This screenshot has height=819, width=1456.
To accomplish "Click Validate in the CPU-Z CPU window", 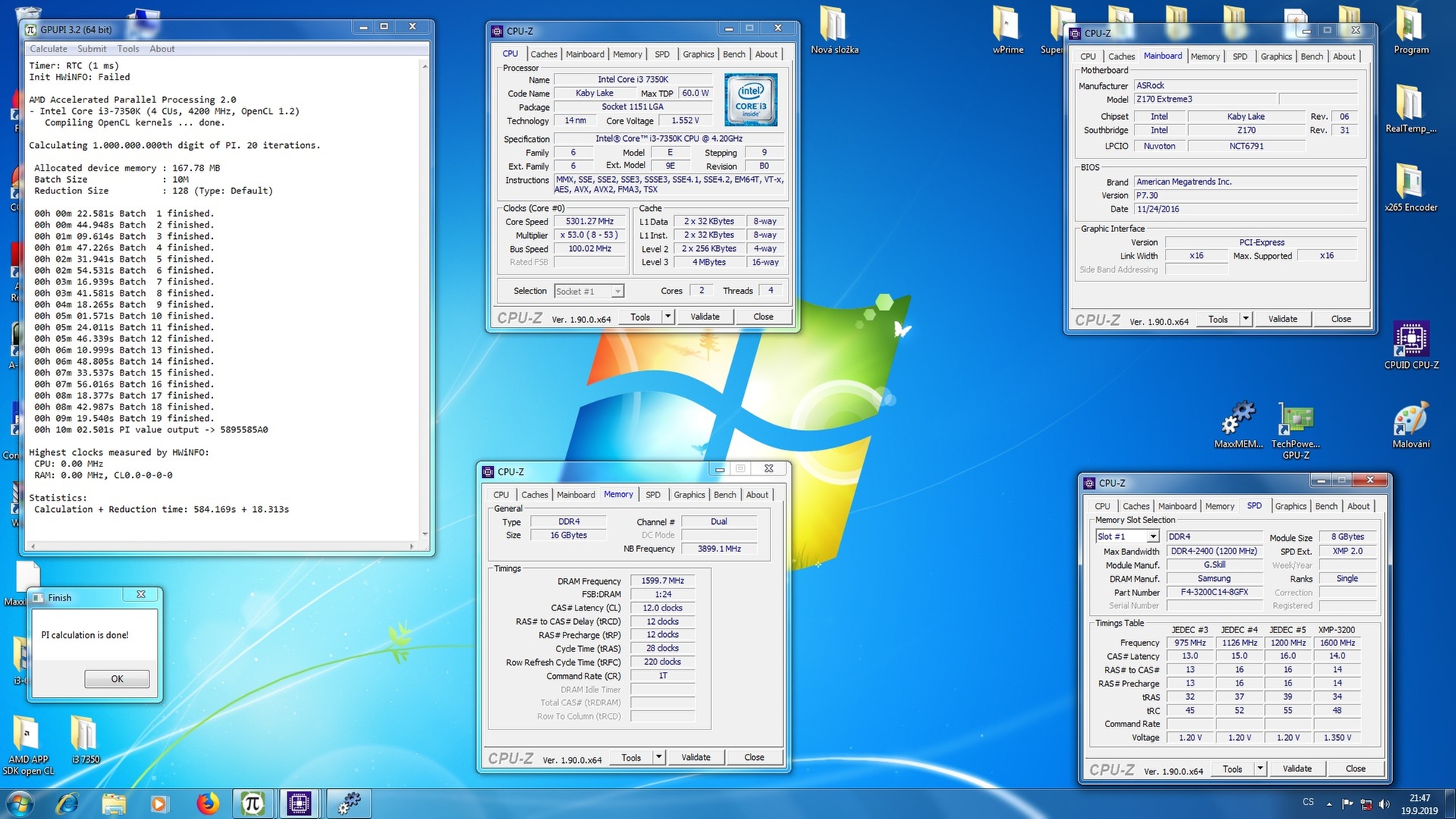I will (705, 317).
